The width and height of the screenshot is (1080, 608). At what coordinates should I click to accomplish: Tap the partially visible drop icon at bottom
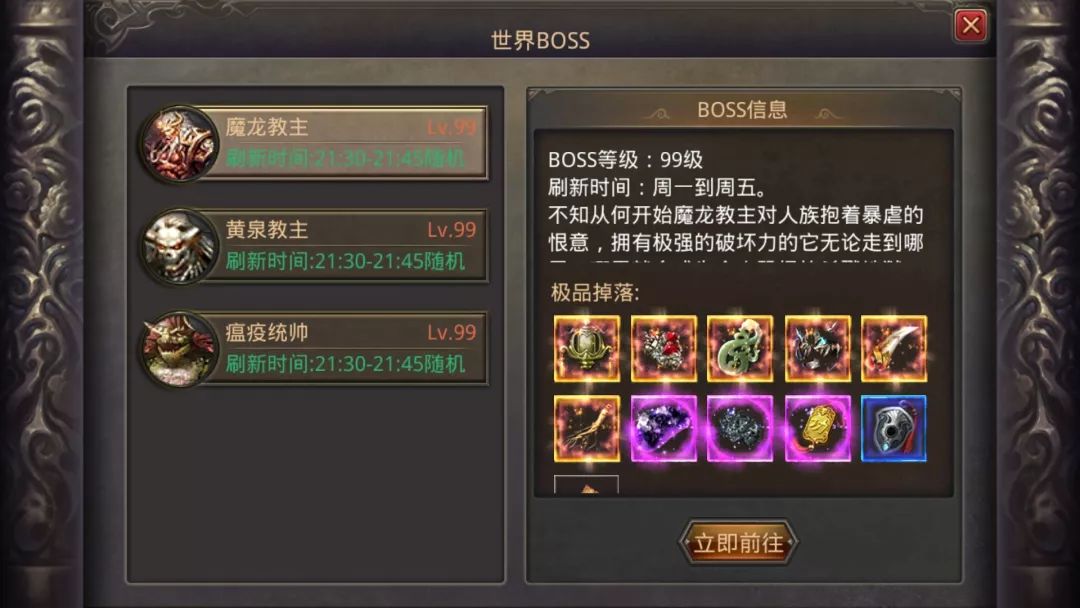click(x=586, y=485)
